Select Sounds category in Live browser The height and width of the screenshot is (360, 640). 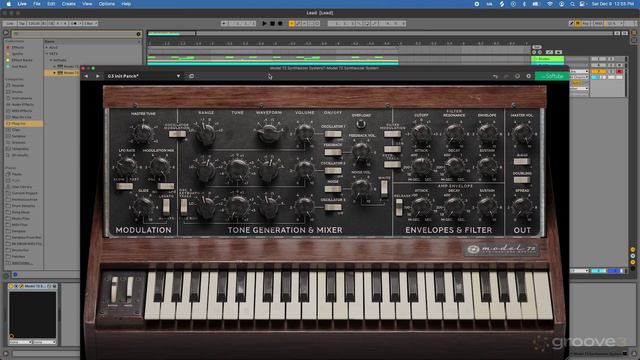click(18, 85)
